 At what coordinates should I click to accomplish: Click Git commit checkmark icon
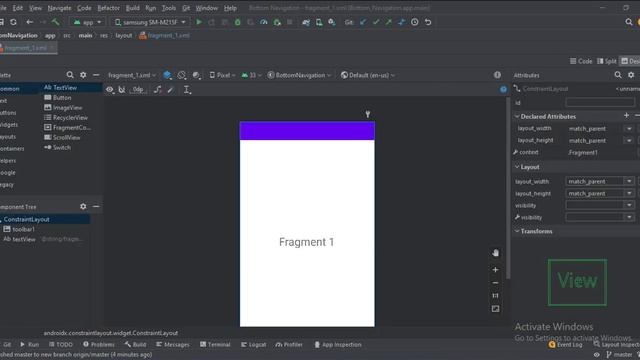pyautogui.click(x=376, y=22)
